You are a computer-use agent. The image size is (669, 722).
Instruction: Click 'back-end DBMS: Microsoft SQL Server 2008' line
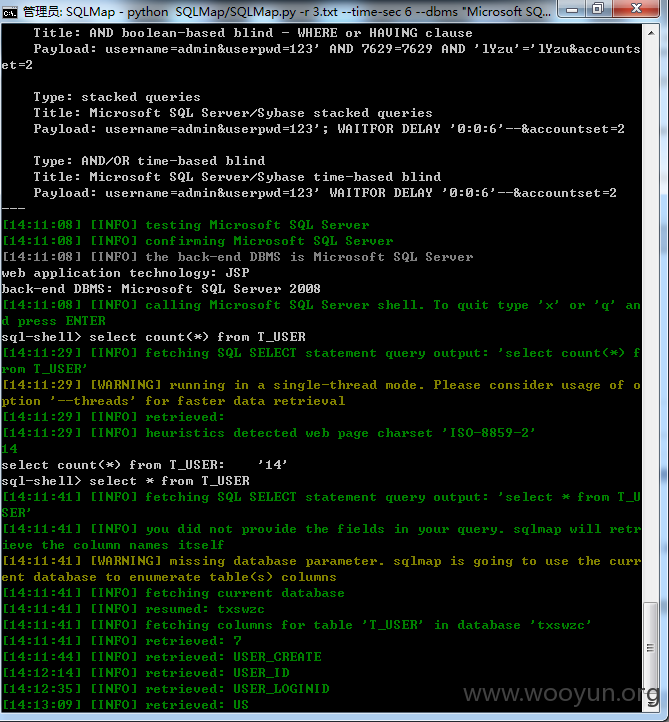click(x=161, y=289)
